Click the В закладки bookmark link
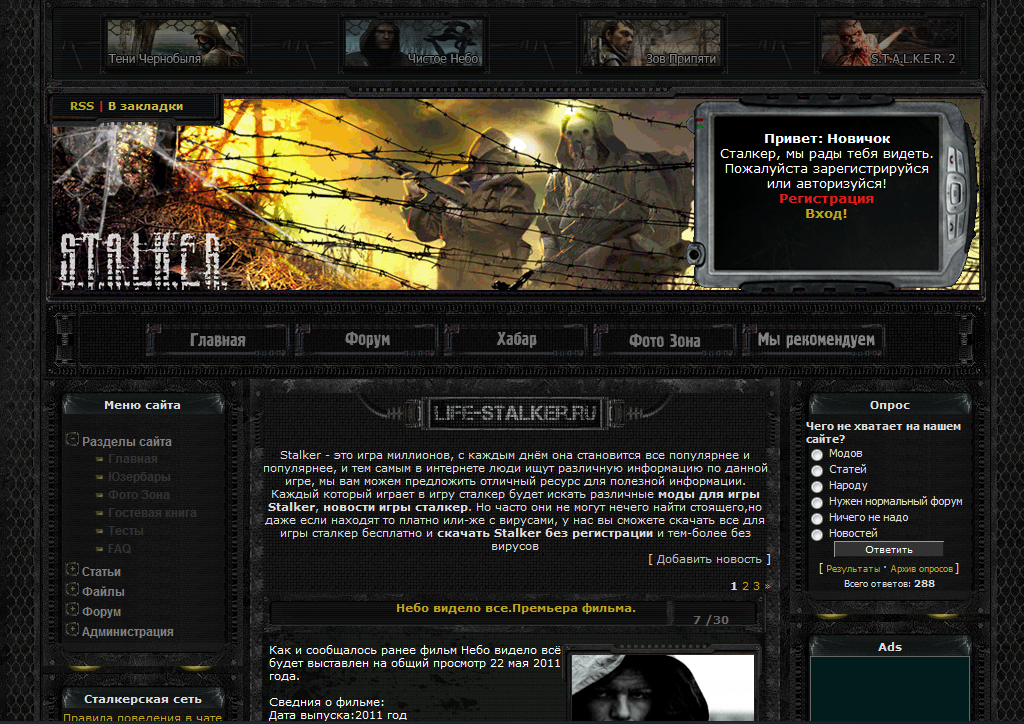Viewport: 1024px width, 724px height. (x=145, y=106)
